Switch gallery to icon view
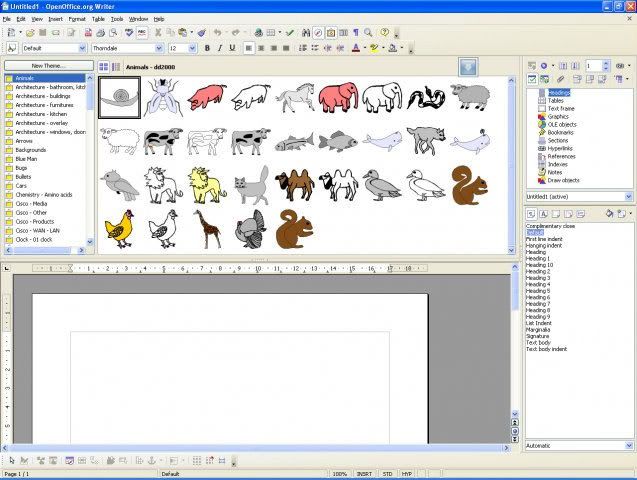The image size is (637, 480). tap(103, 66)
